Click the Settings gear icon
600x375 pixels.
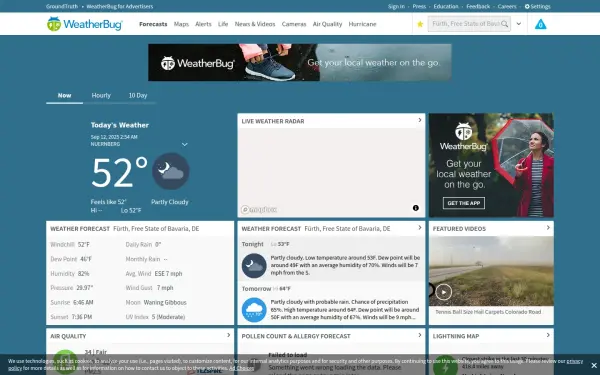[527, 7]
